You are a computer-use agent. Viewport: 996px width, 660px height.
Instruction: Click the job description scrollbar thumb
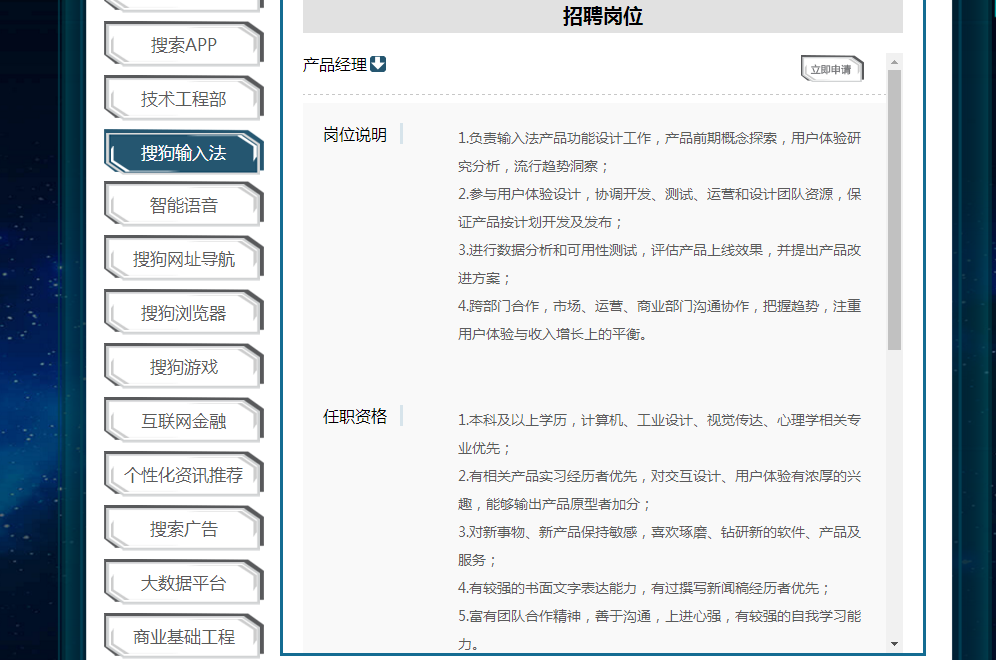click(894, 210)
